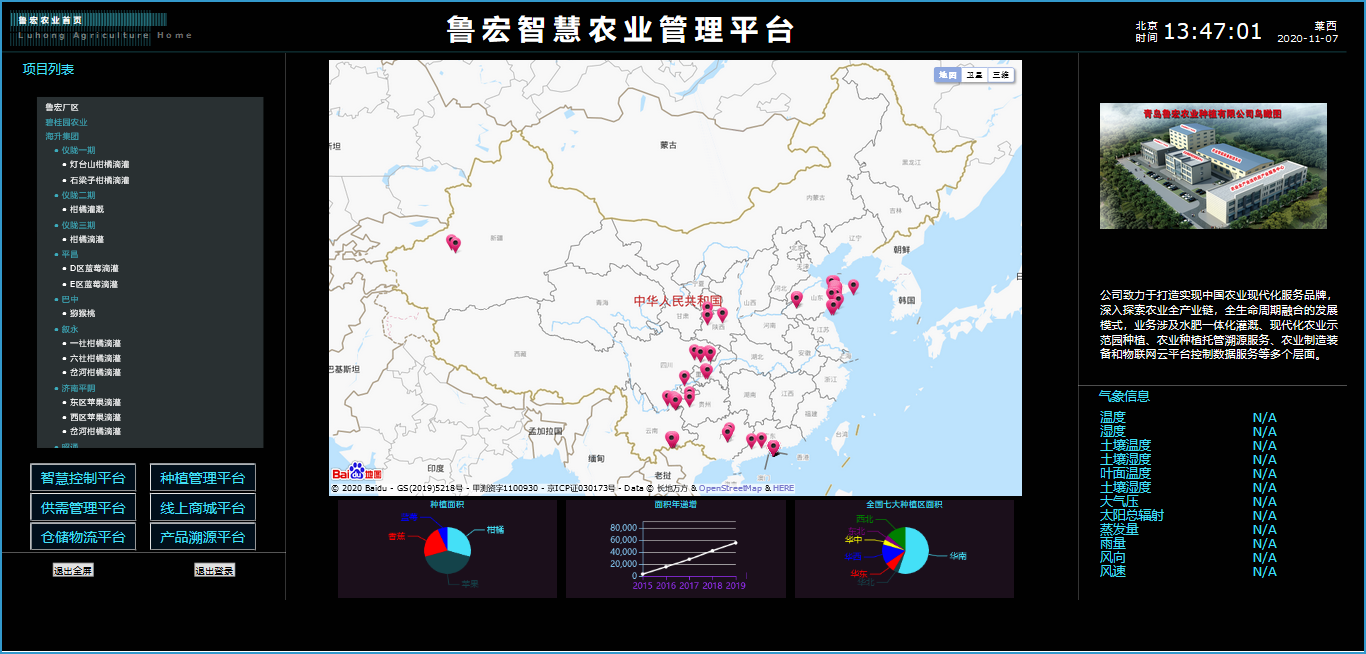Click the map pin in Yunnan south

671,438
